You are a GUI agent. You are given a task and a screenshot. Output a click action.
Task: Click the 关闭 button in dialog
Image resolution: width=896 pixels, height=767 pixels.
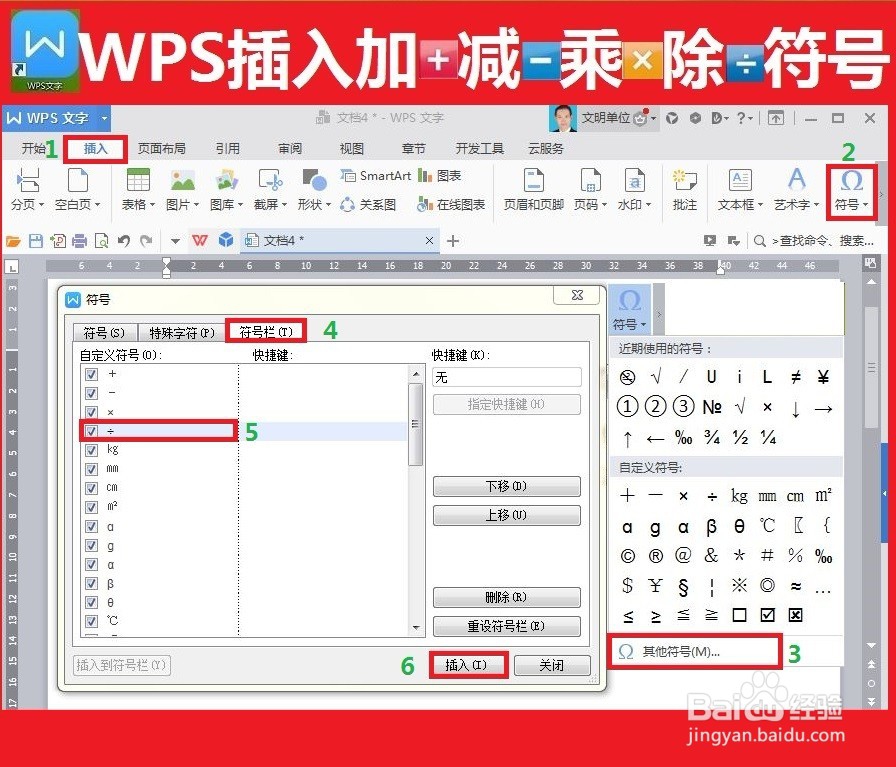coord(552,665)
